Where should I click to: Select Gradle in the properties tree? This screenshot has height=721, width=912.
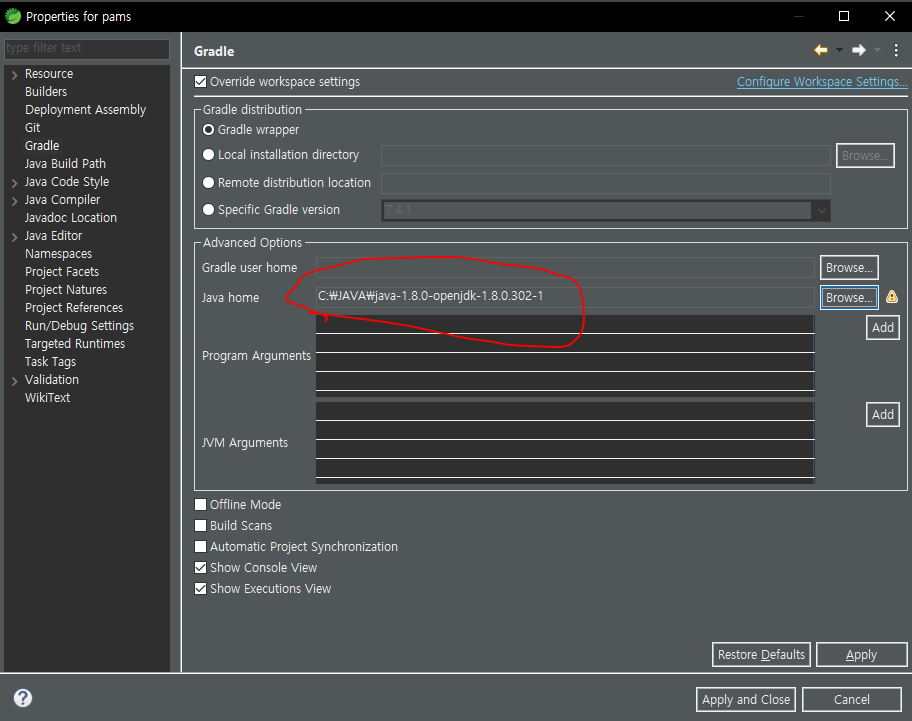pyautogui.click(x=42, y=145)
